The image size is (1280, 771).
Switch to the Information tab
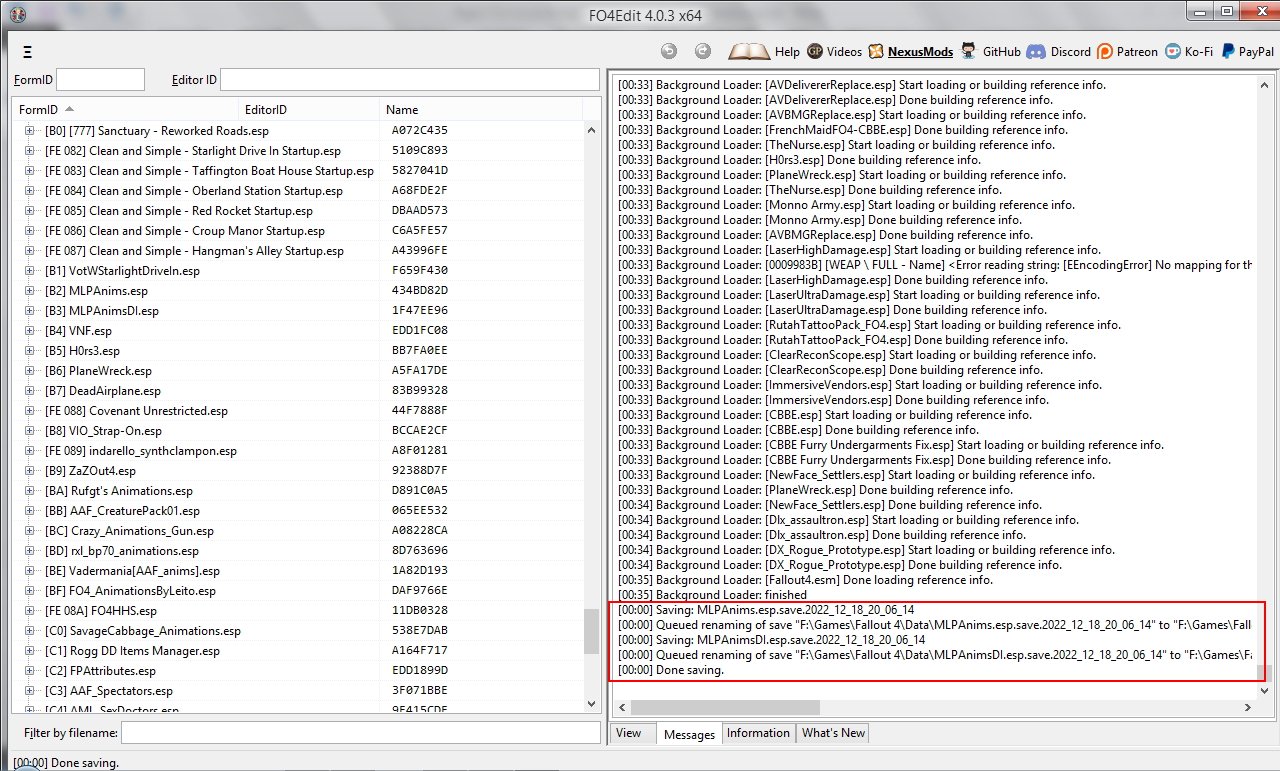[757, 733]
